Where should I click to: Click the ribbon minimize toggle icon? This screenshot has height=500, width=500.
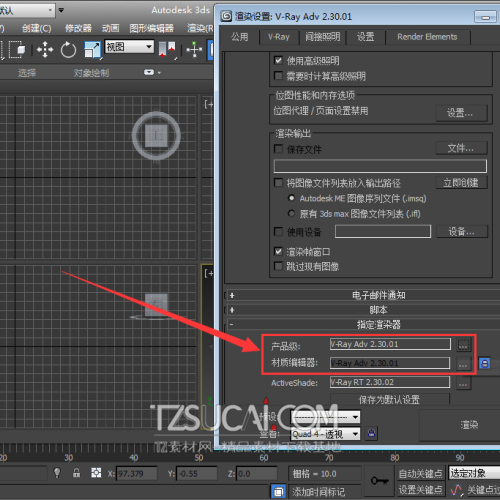[x=149, y=72]
